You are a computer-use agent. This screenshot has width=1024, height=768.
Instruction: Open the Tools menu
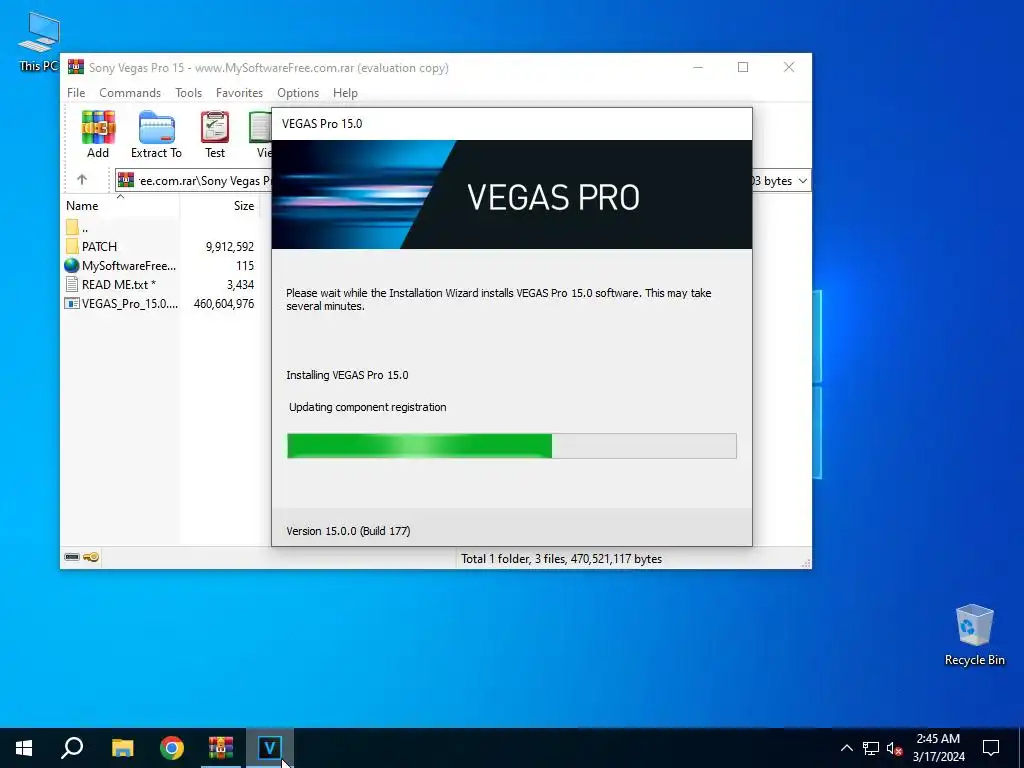[188, 93]
